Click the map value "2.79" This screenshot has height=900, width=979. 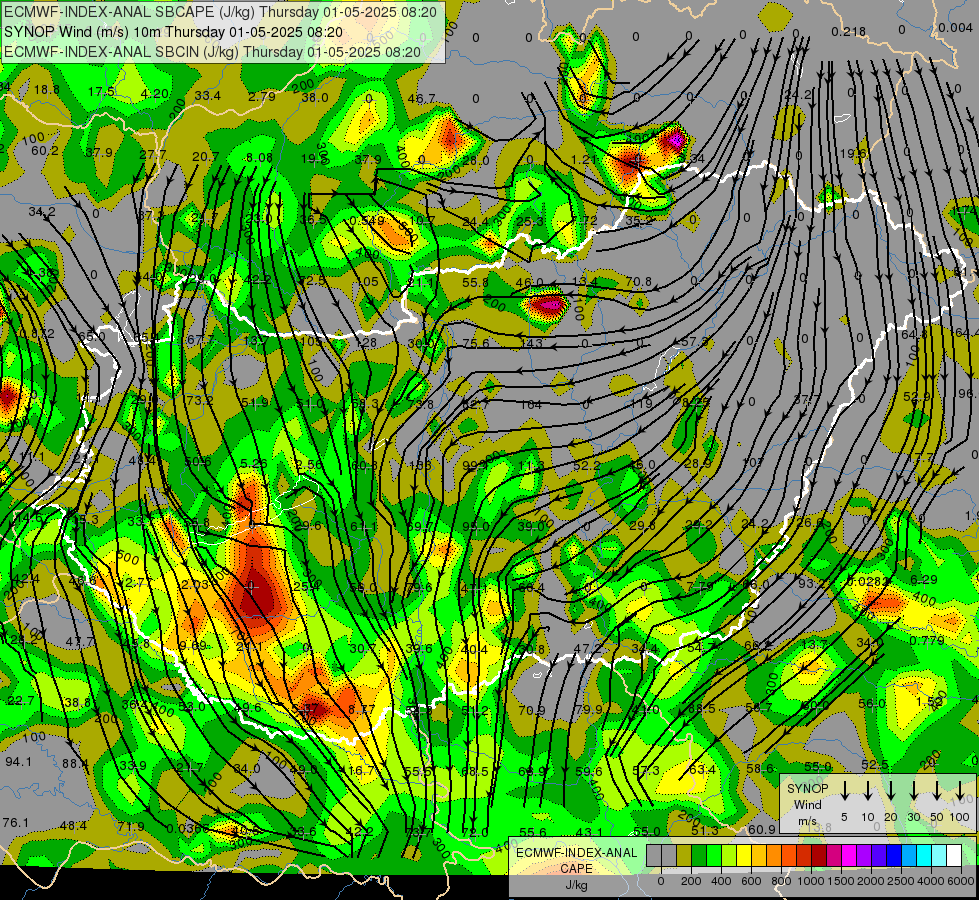point(262,96)
